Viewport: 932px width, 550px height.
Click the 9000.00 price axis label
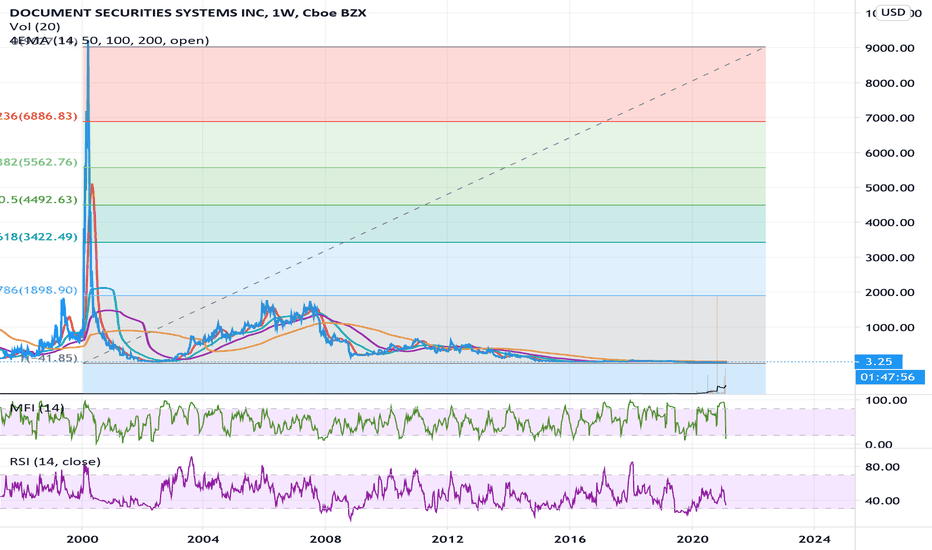point(890,48)
